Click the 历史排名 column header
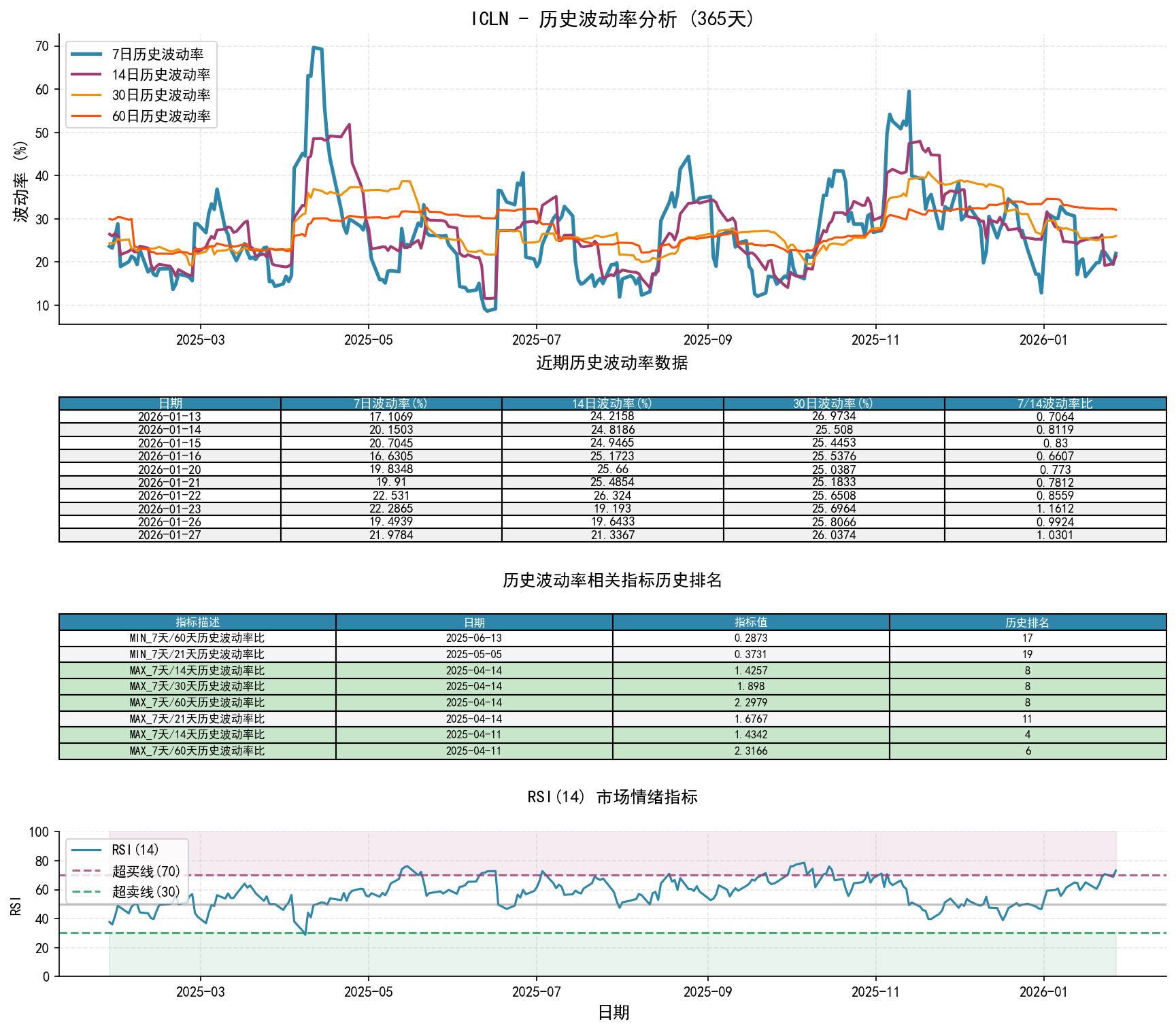 pyautogui.click(x=1027, y=623)
